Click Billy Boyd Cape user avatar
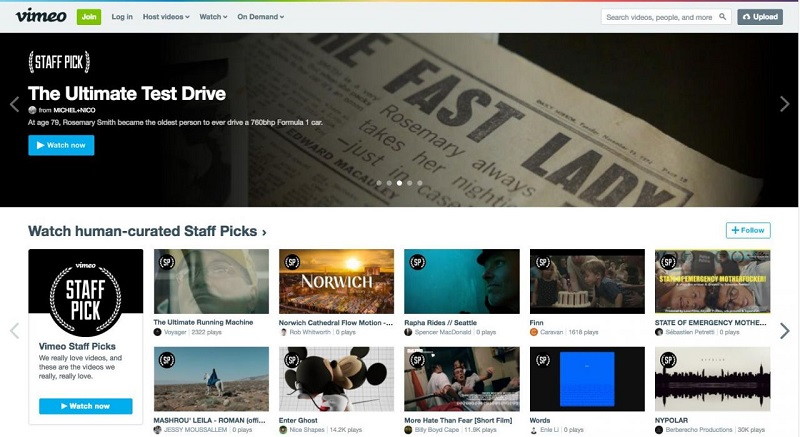The image size is (800, 437). coord(408,430)
